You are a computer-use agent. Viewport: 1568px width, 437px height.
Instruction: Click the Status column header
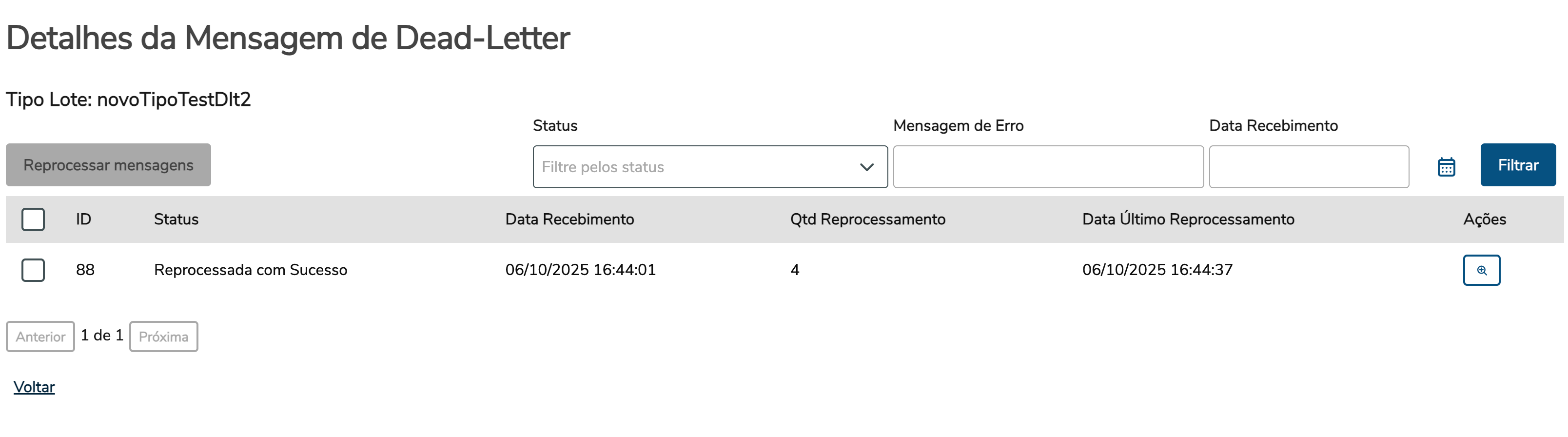point(176,219)
